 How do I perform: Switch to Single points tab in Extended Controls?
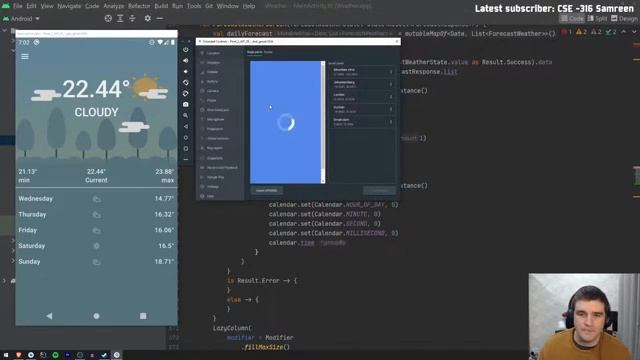pos(254,52)
